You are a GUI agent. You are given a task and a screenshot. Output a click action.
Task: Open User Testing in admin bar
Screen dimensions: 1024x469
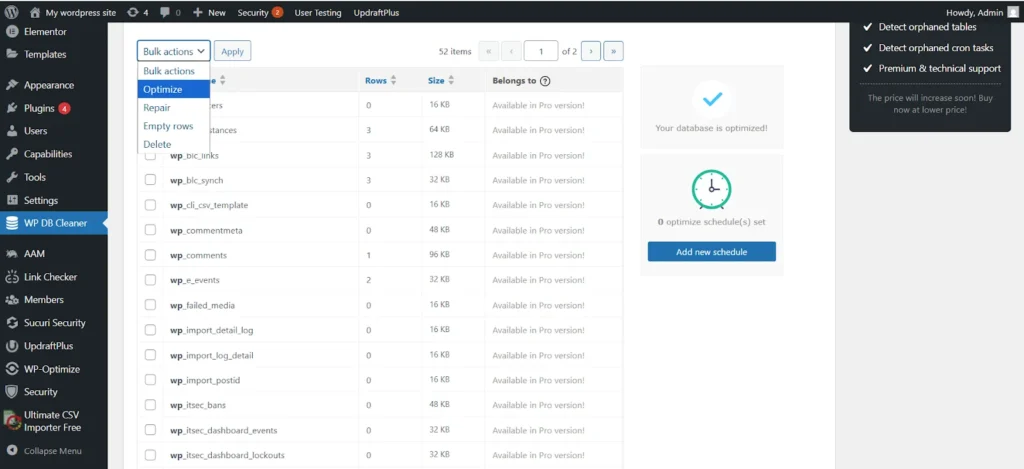[x=318, y=12]
